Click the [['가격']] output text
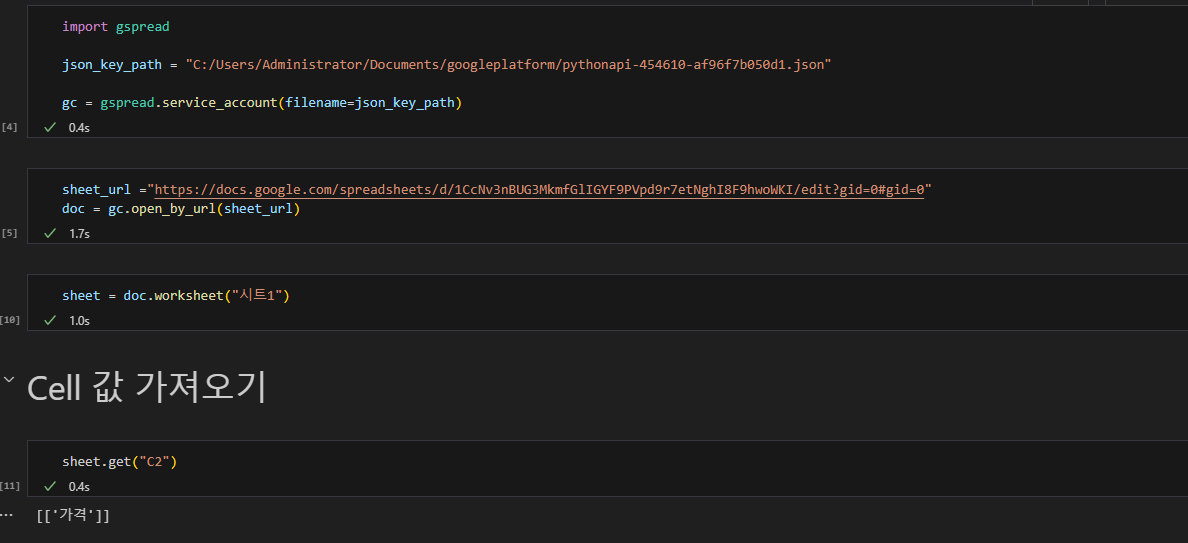 (x=73, y=516)
